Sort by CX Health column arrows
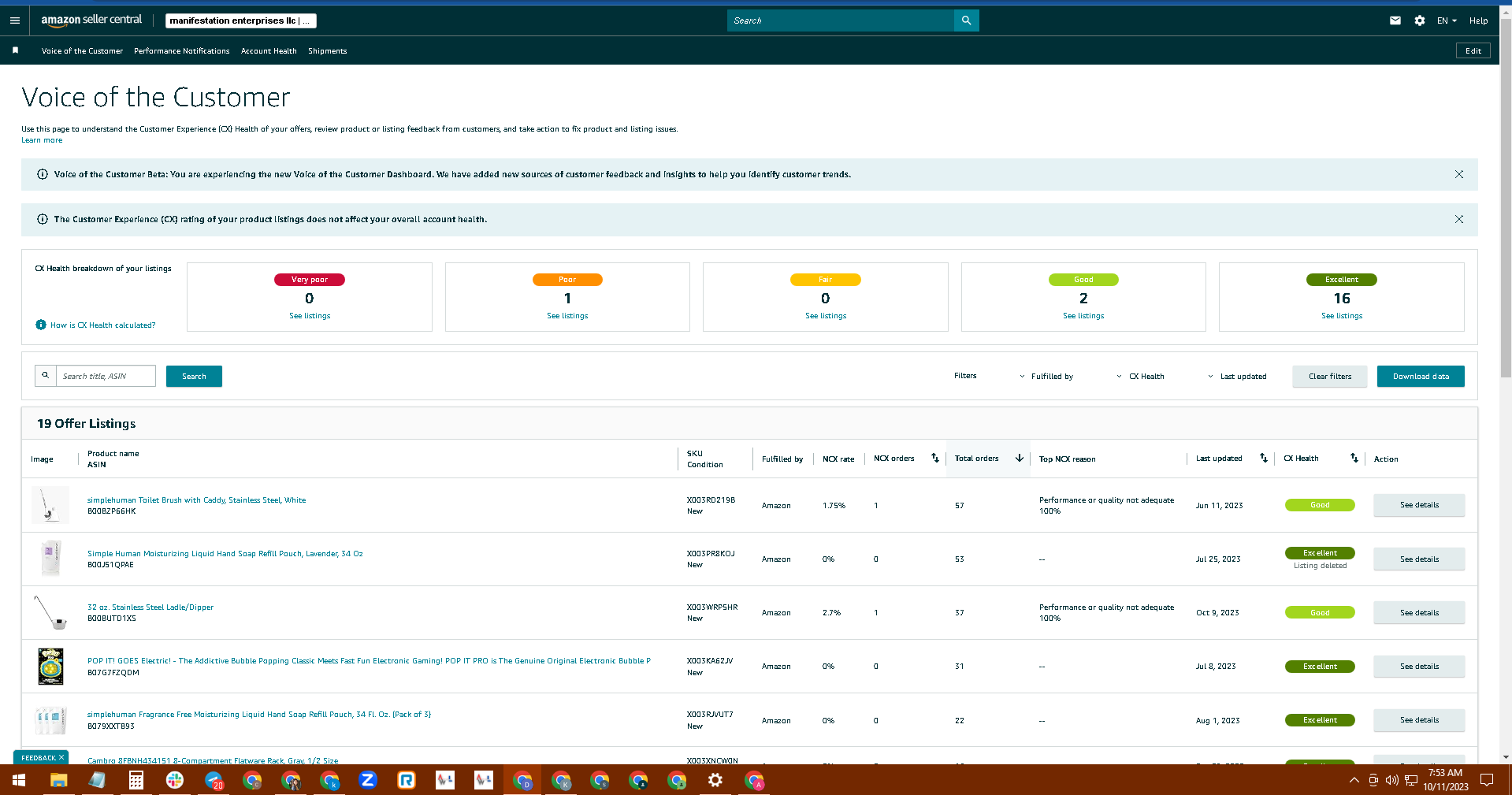This screenshot has width=1512, height=795. point(1354,458)
